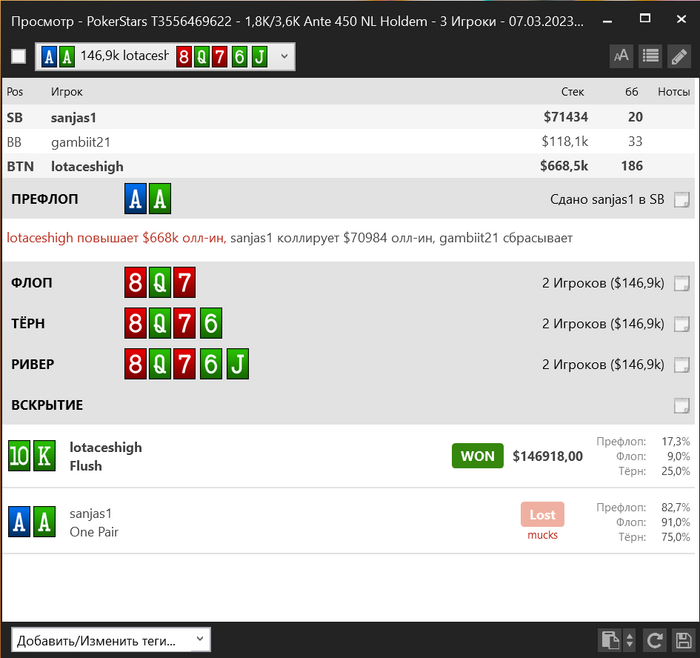
Task: Select the gambiit21 BB player row
Action: pyautogui.click(x=348, y=142)
